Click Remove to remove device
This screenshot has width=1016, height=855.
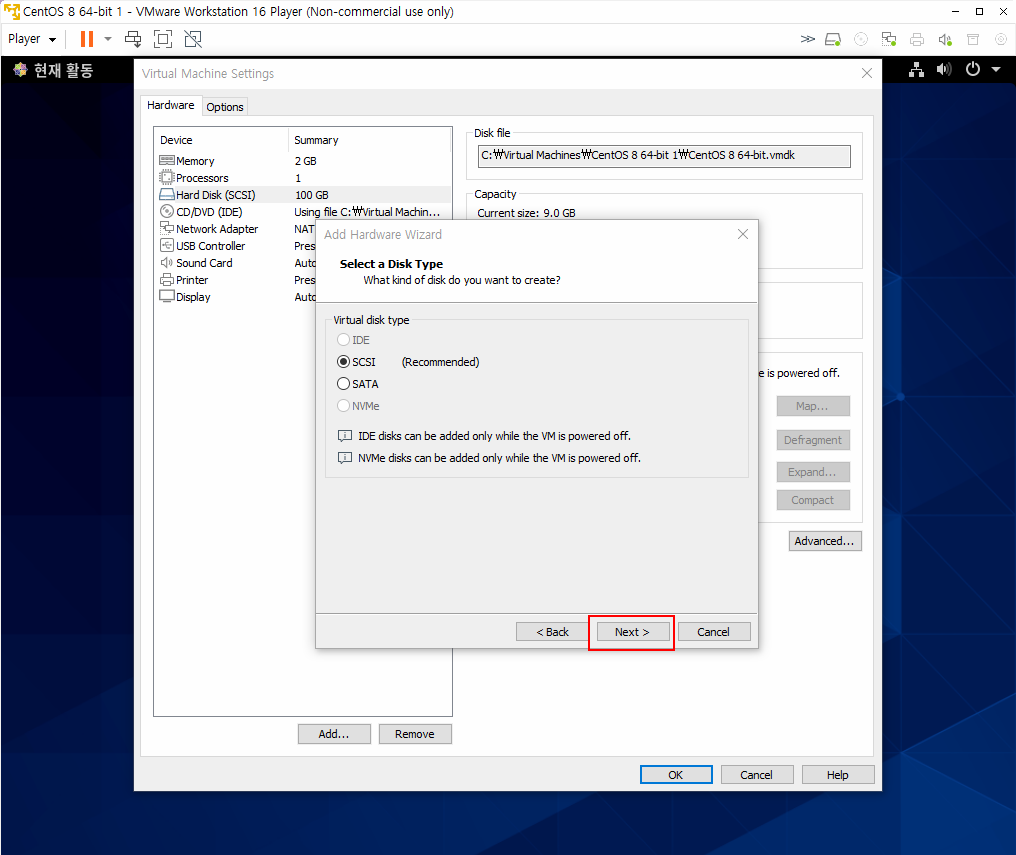click(415, 734)
